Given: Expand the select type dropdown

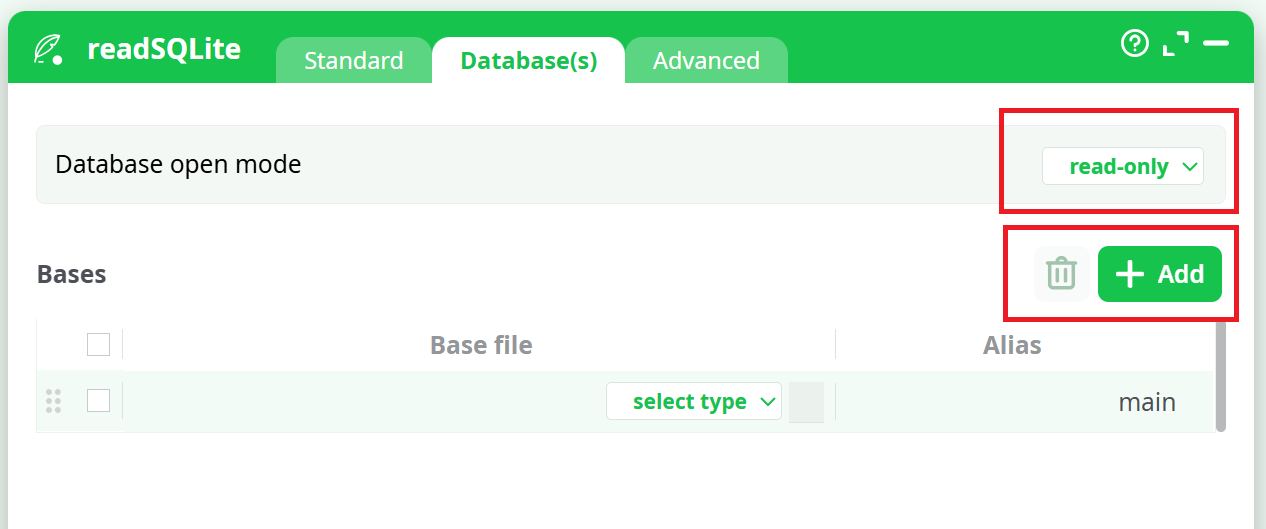Looking at the screenshot, I should [693, 402].
